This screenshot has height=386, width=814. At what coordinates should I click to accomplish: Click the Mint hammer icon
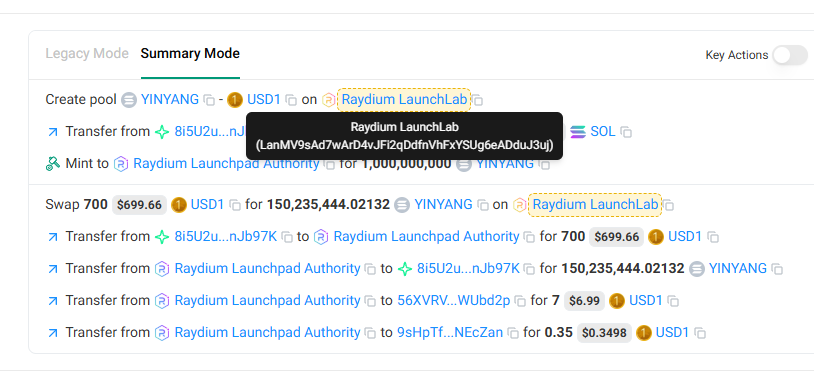pyautogui.click(x=52, y=164)
